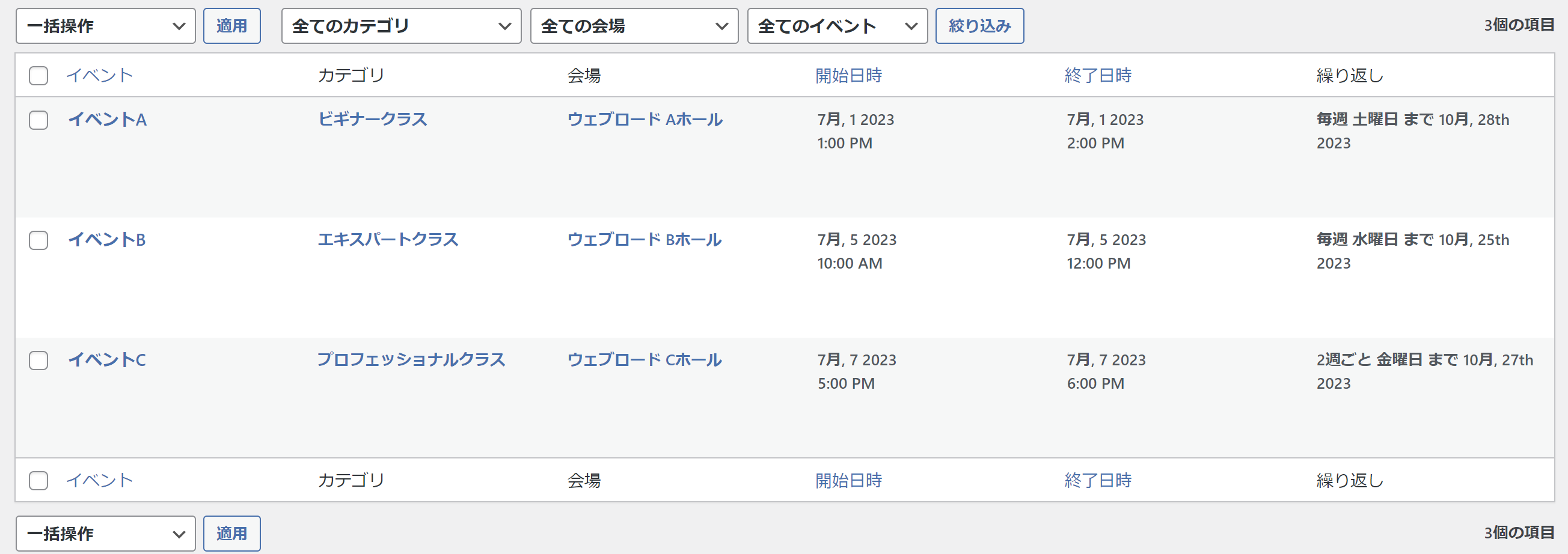Click the top 適用 apply button
1568x554 pixels.
231,26
